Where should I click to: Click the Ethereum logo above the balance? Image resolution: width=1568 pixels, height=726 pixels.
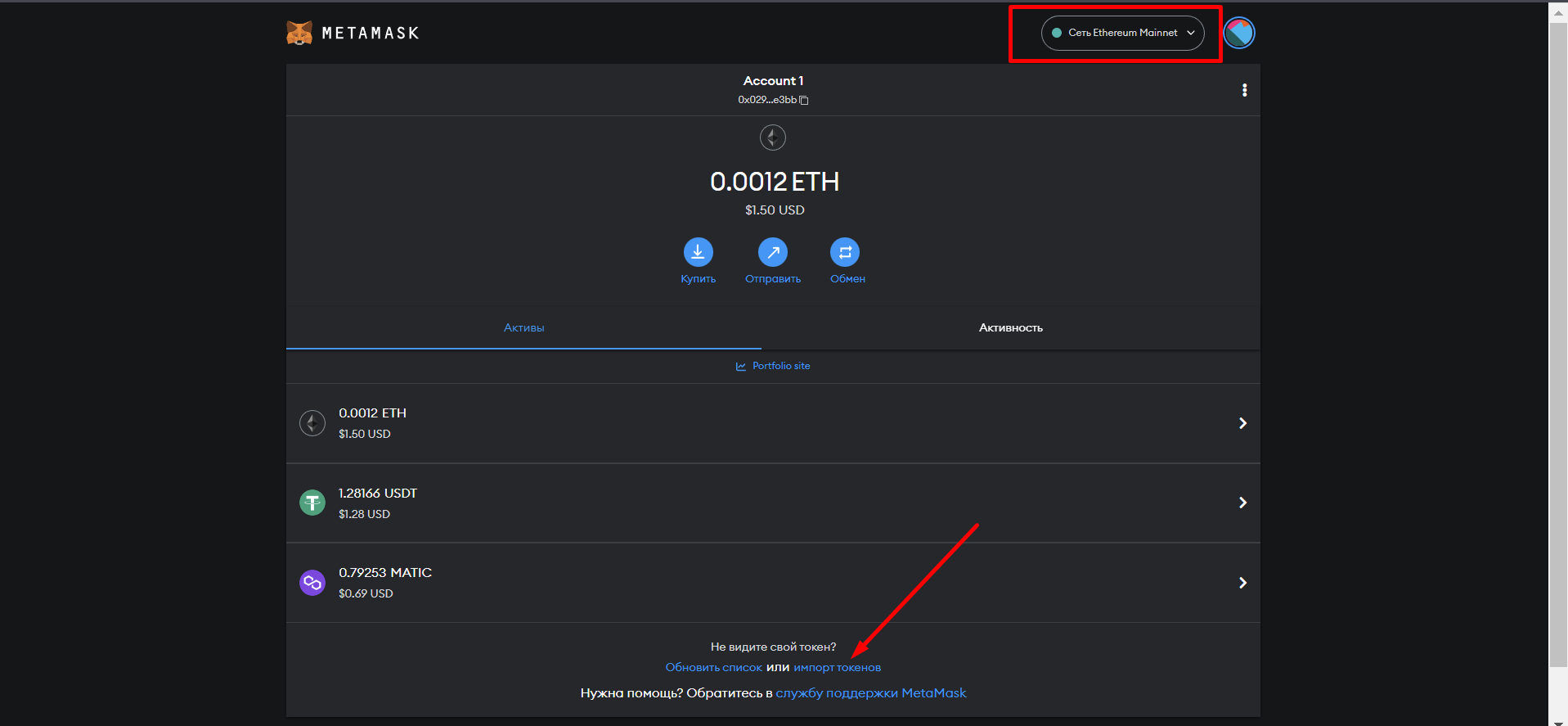pos(773,138)
